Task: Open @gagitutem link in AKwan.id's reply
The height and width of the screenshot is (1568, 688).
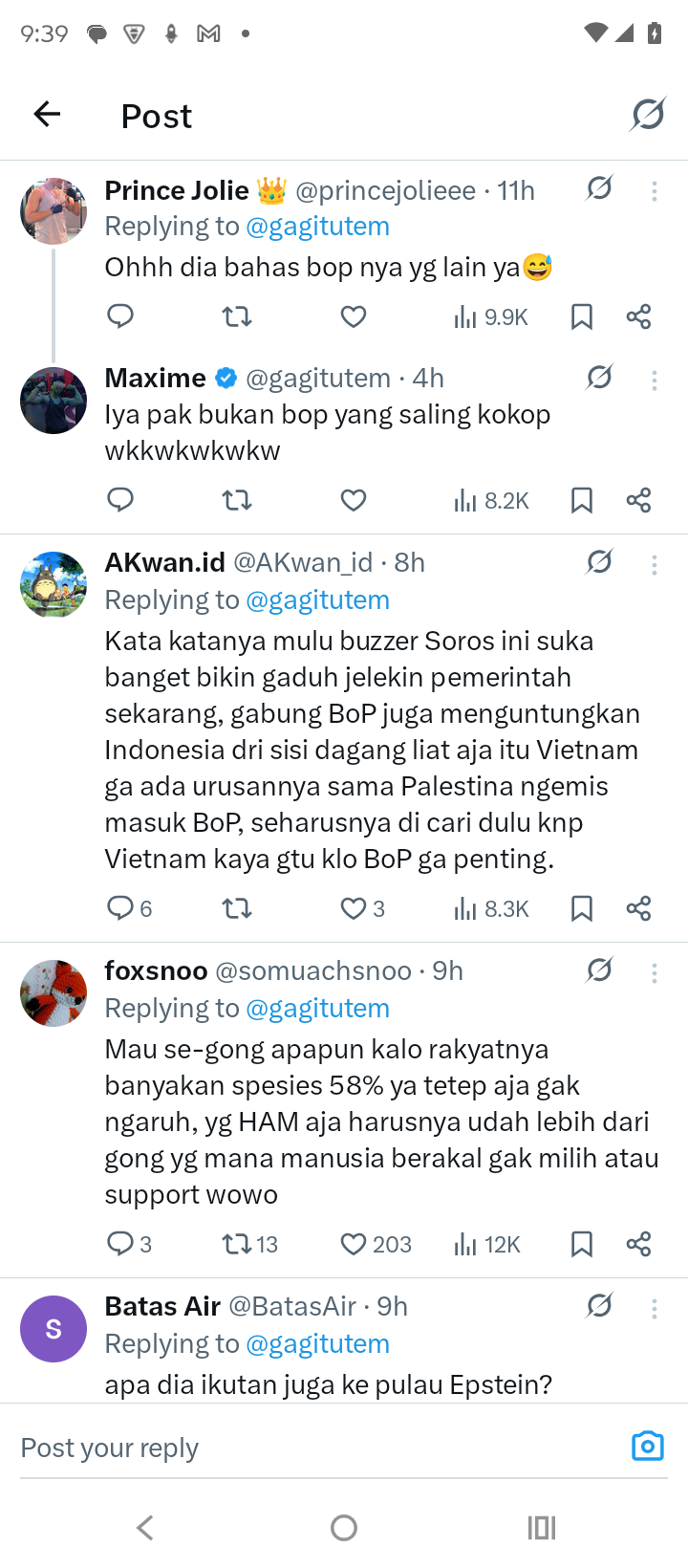Action: 317,600
